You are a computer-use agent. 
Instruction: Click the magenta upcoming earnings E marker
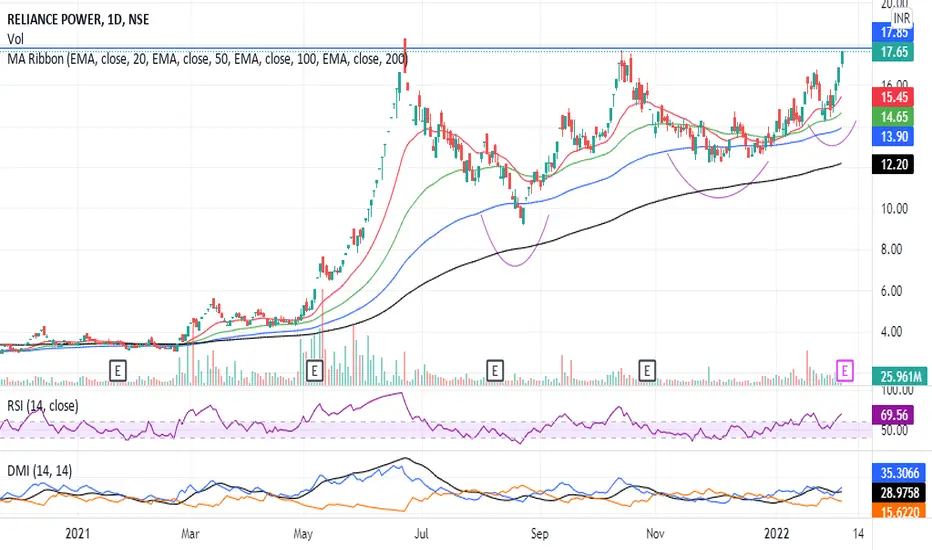click(x=845, y=370)
